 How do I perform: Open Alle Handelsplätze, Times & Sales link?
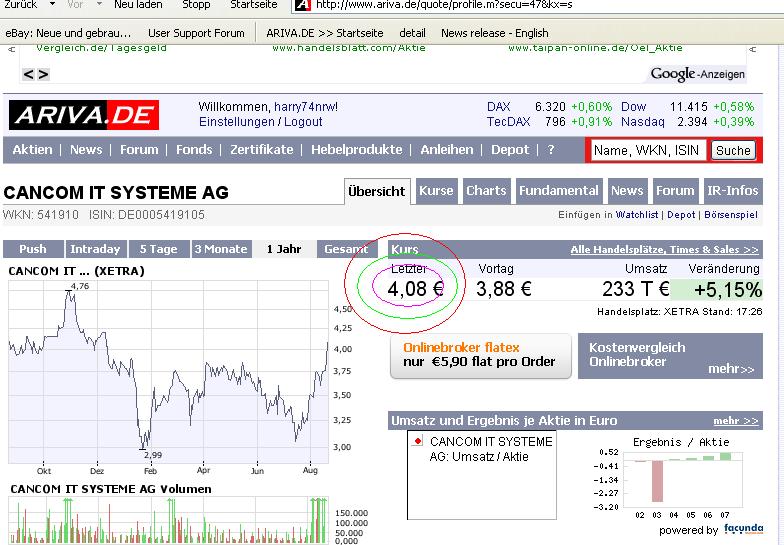point(664,249)
